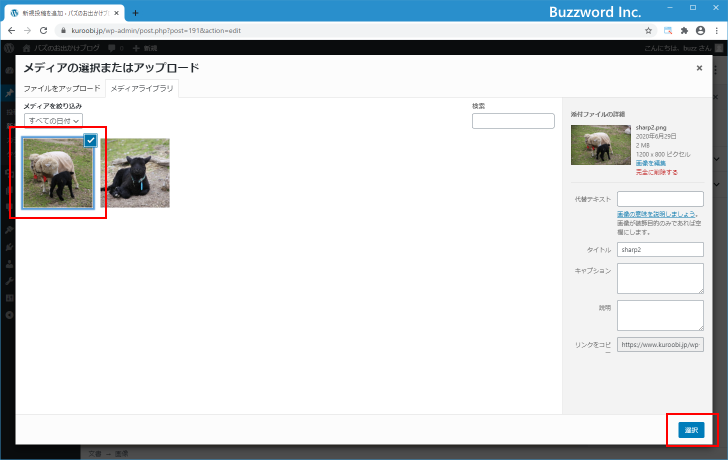728x460 pixels.
Task: Click the 画像を編集 link
Action: click(x=649, y=163)
